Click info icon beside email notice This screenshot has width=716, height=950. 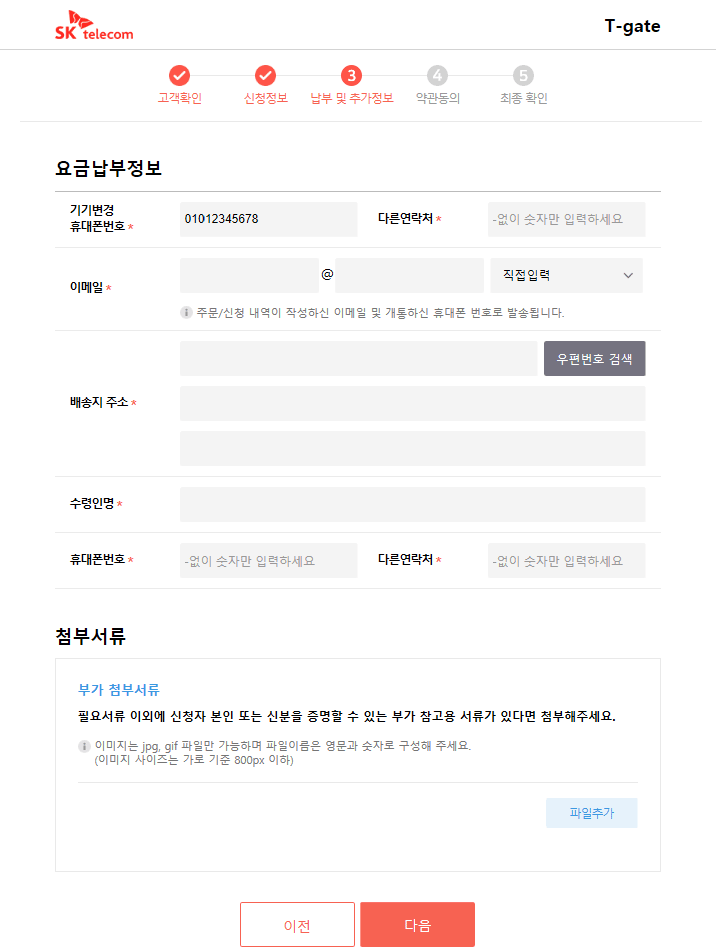(x=186, y=312)
